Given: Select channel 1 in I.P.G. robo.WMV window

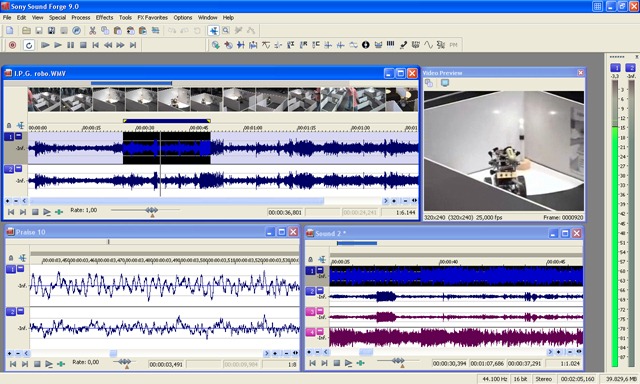Looking at the screenshot, I should [9, 137].
